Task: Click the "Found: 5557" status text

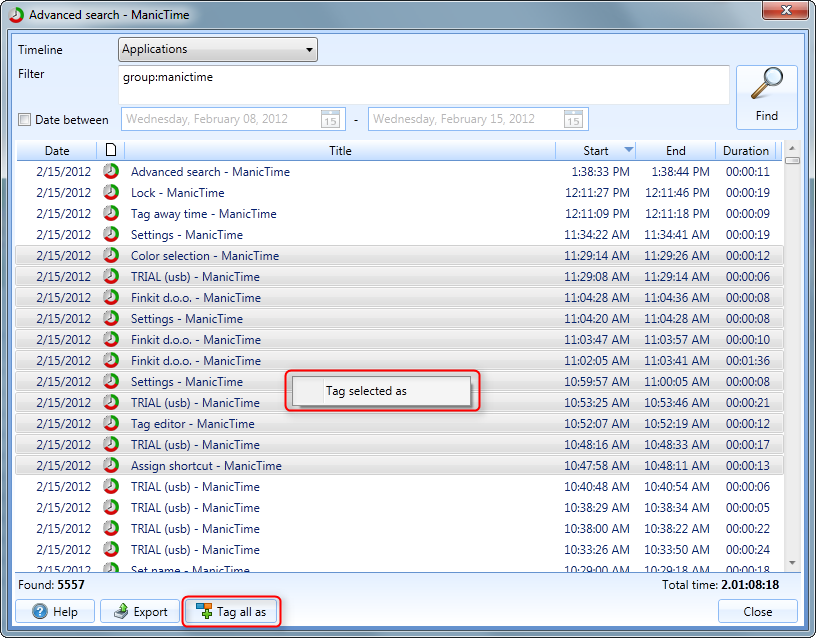Action: click(51, 585)
